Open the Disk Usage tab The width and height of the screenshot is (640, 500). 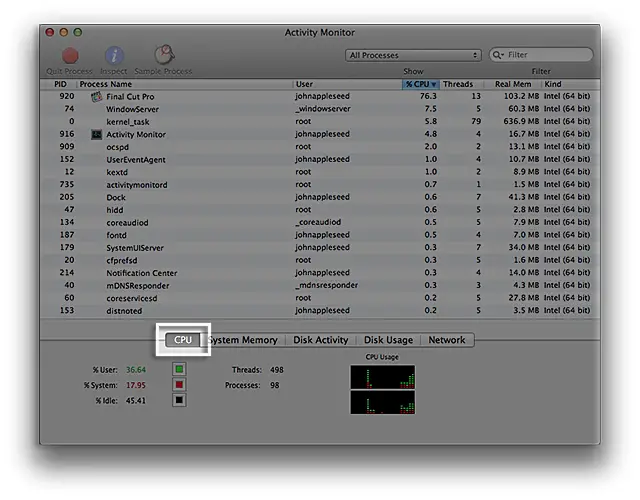[388, 340]
